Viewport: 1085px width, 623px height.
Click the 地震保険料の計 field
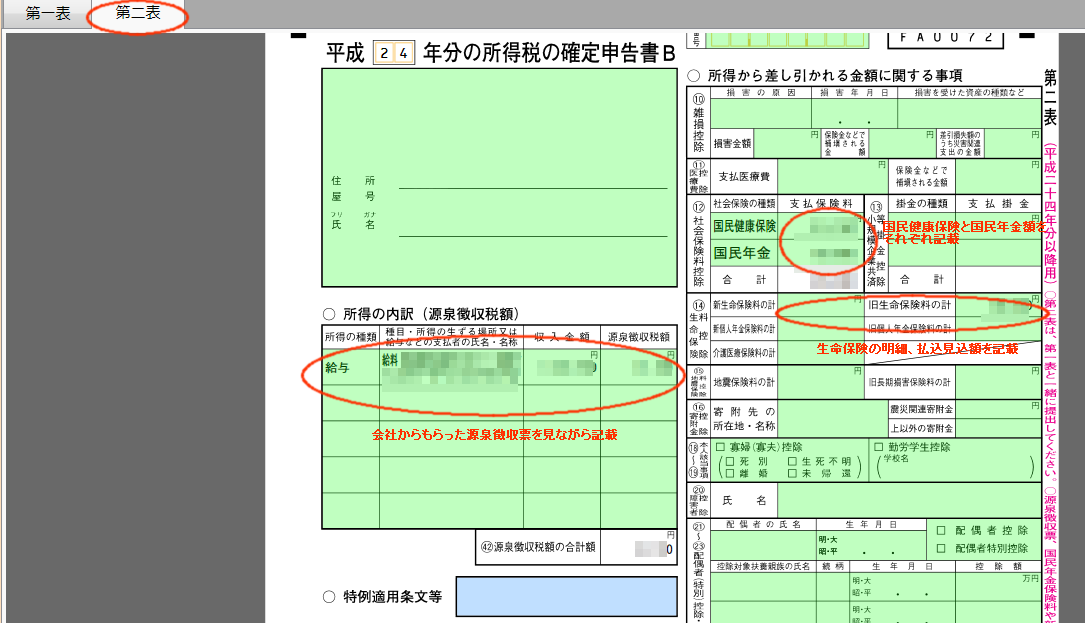821,382
